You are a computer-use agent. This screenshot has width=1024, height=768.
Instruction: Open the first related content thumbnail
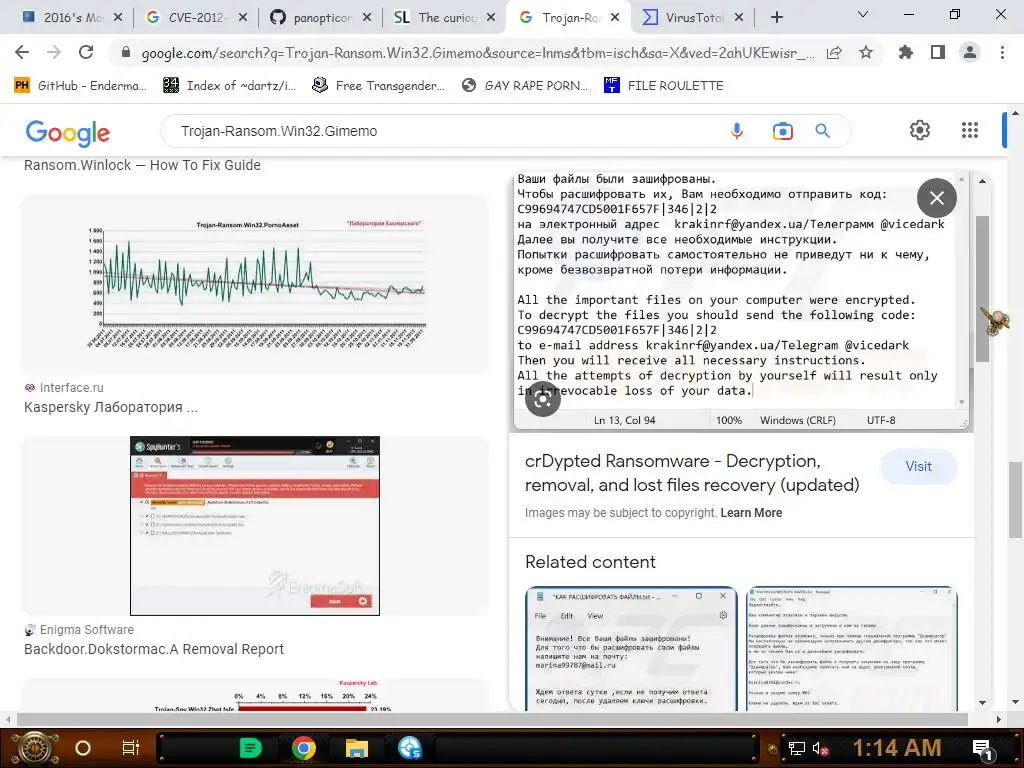632,648
